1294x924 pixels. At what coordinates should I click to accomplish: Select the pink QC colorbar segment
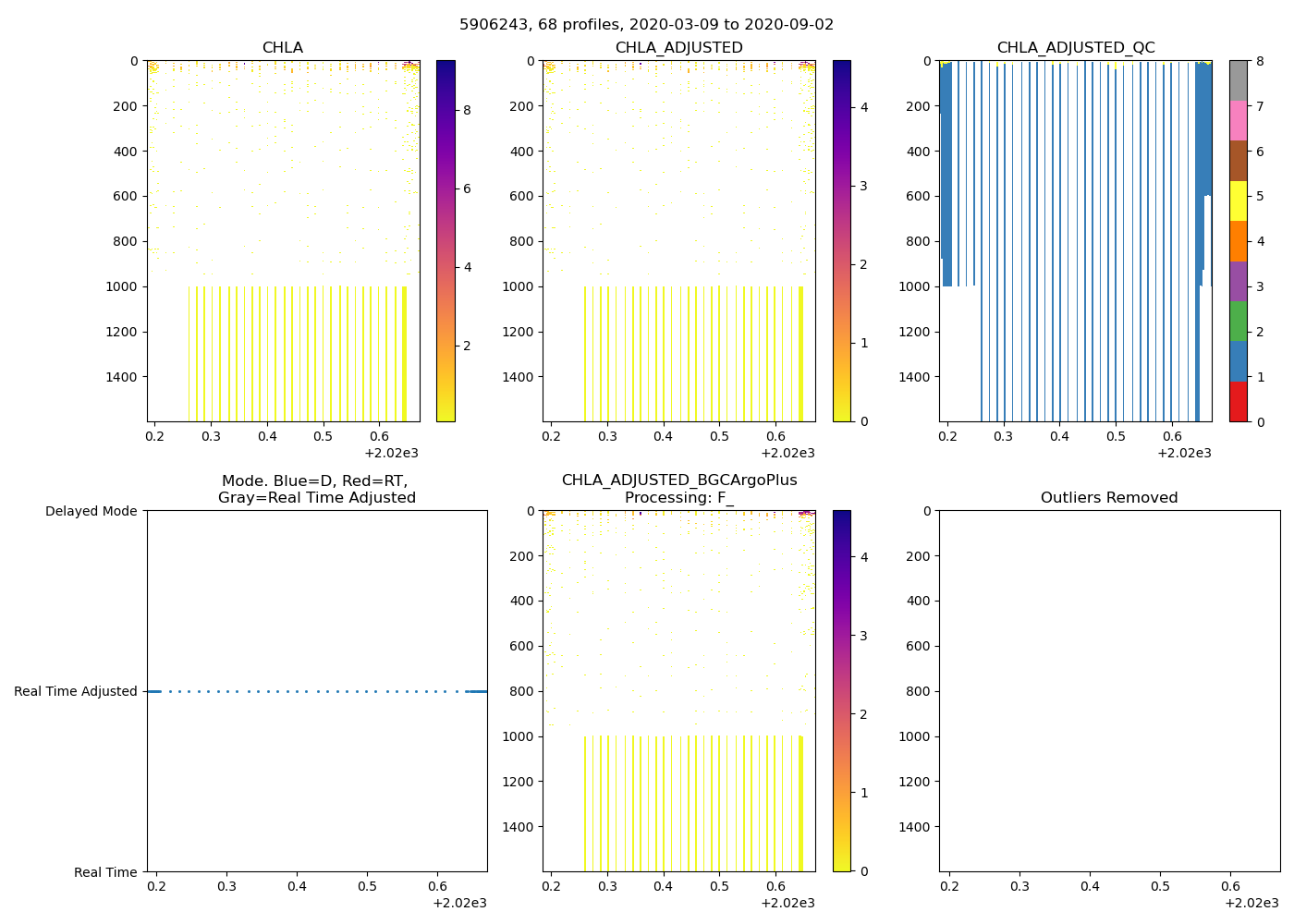point(1238,121)
